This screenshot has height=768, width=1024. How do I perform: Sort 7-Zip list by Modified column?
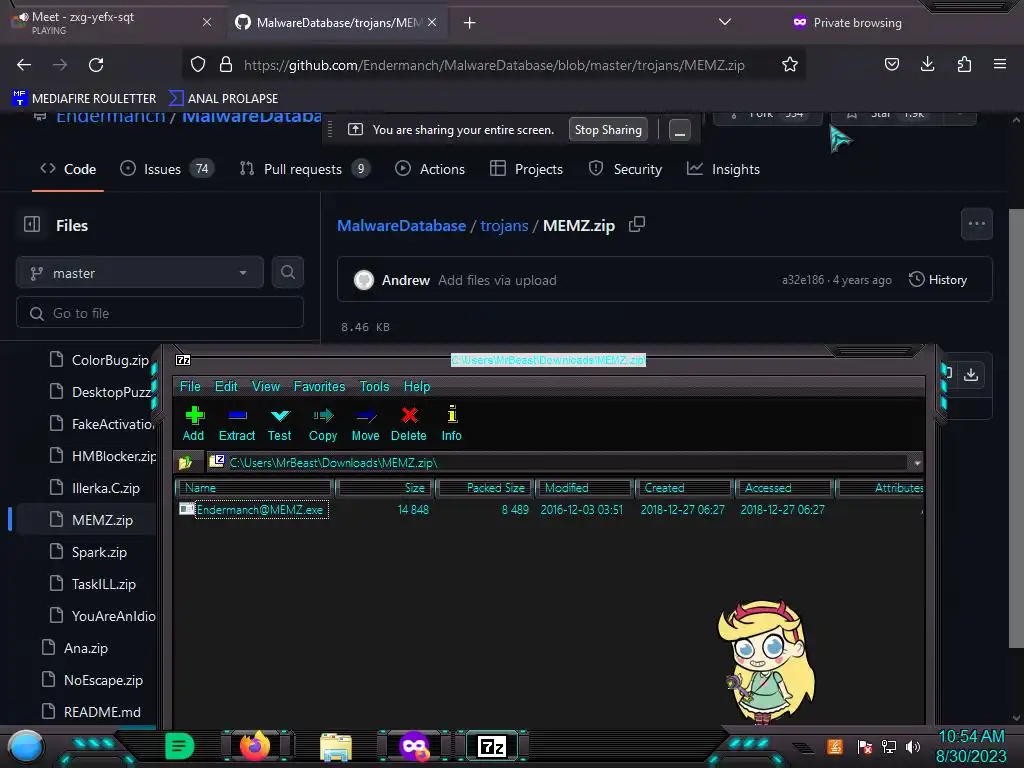(x=585, y=488)
